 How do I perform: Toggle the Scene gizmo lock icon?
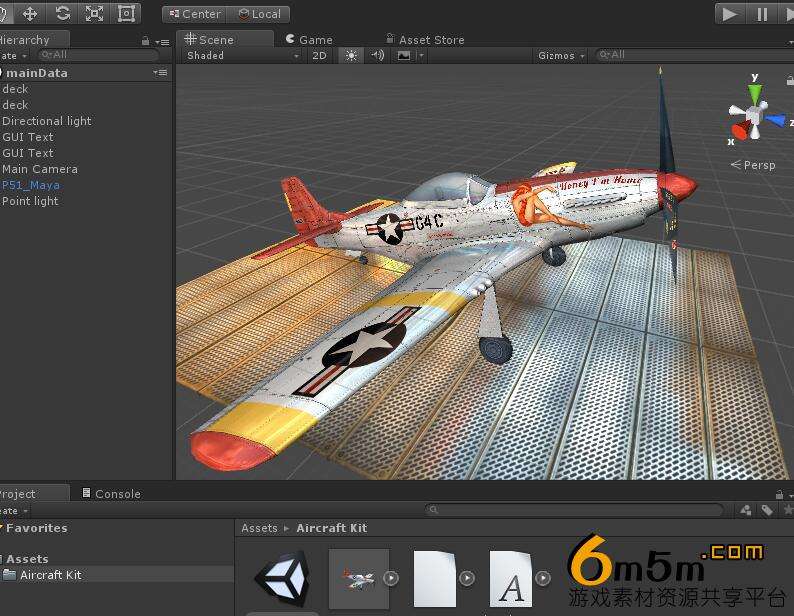point(790,80)
